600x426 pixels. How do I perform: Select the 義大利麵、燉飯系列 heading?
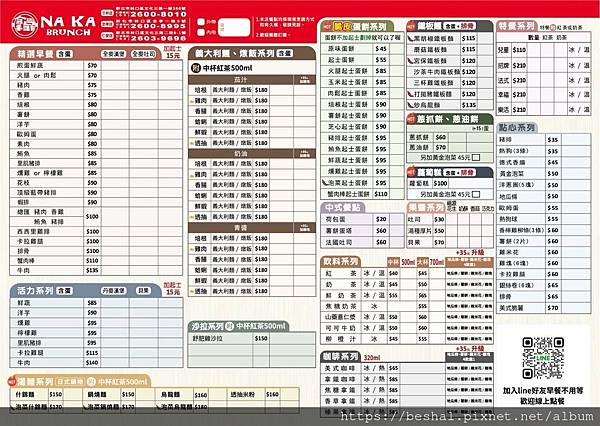coord(235,53)
